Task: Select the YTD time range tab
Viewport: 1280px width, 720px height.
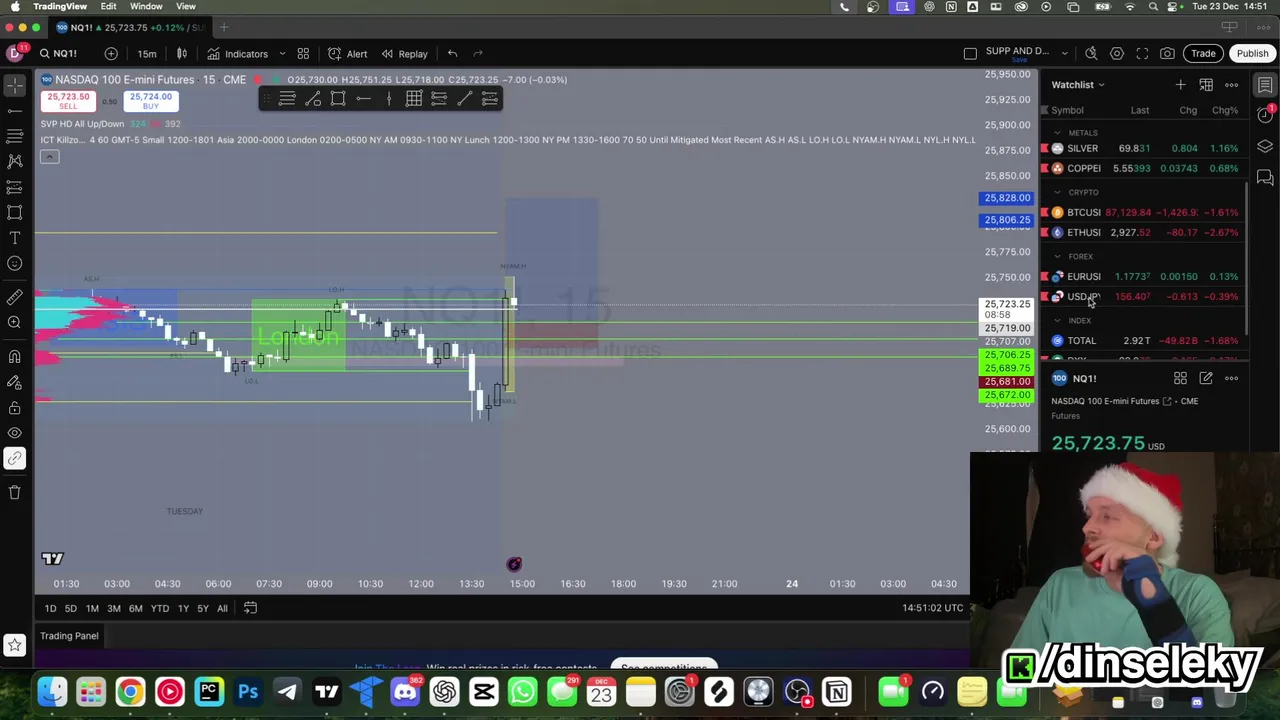Action: [159, 608]
